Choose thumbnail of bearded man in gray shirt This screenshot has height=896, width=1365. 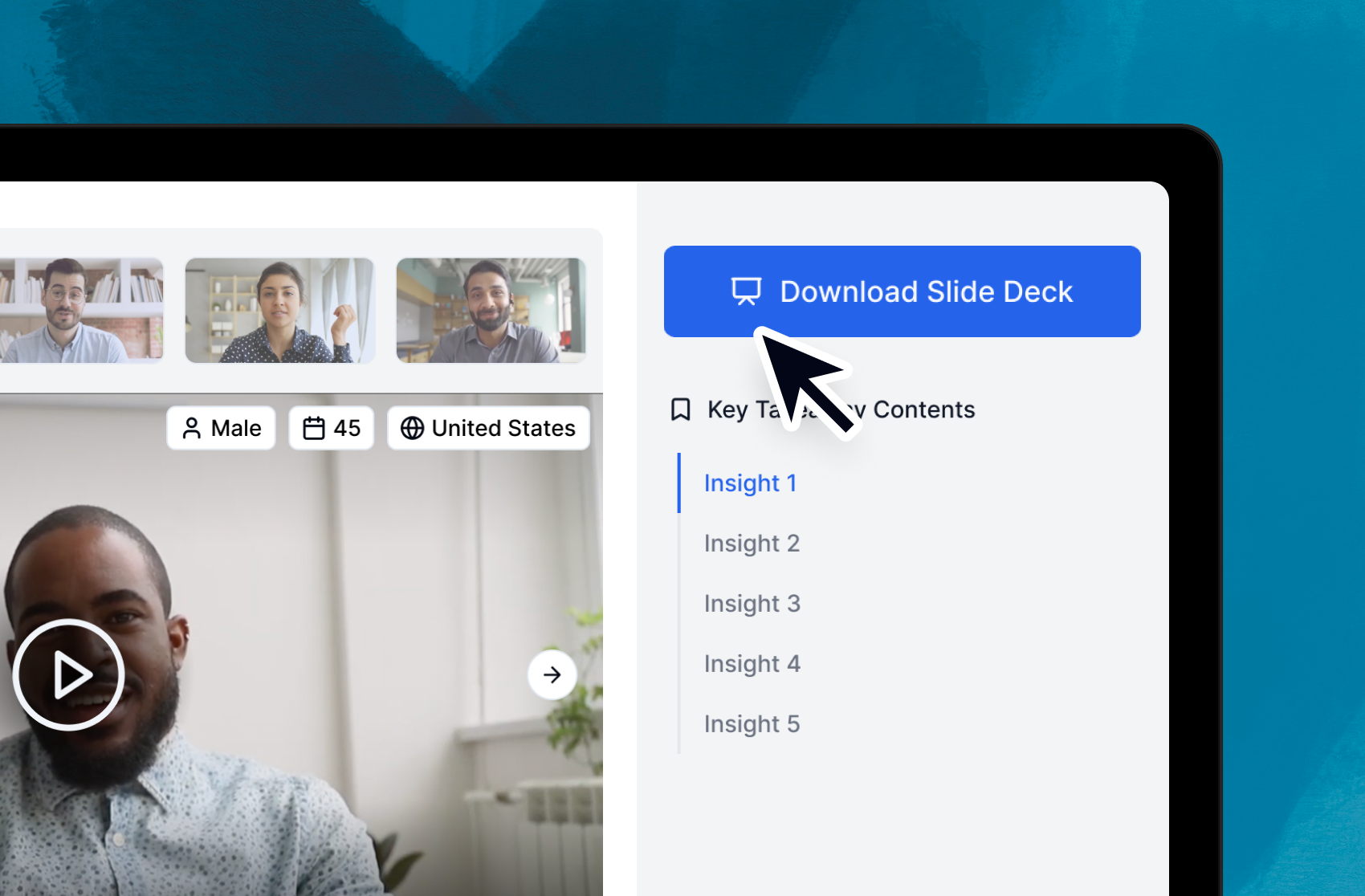[x=491, y=311]
